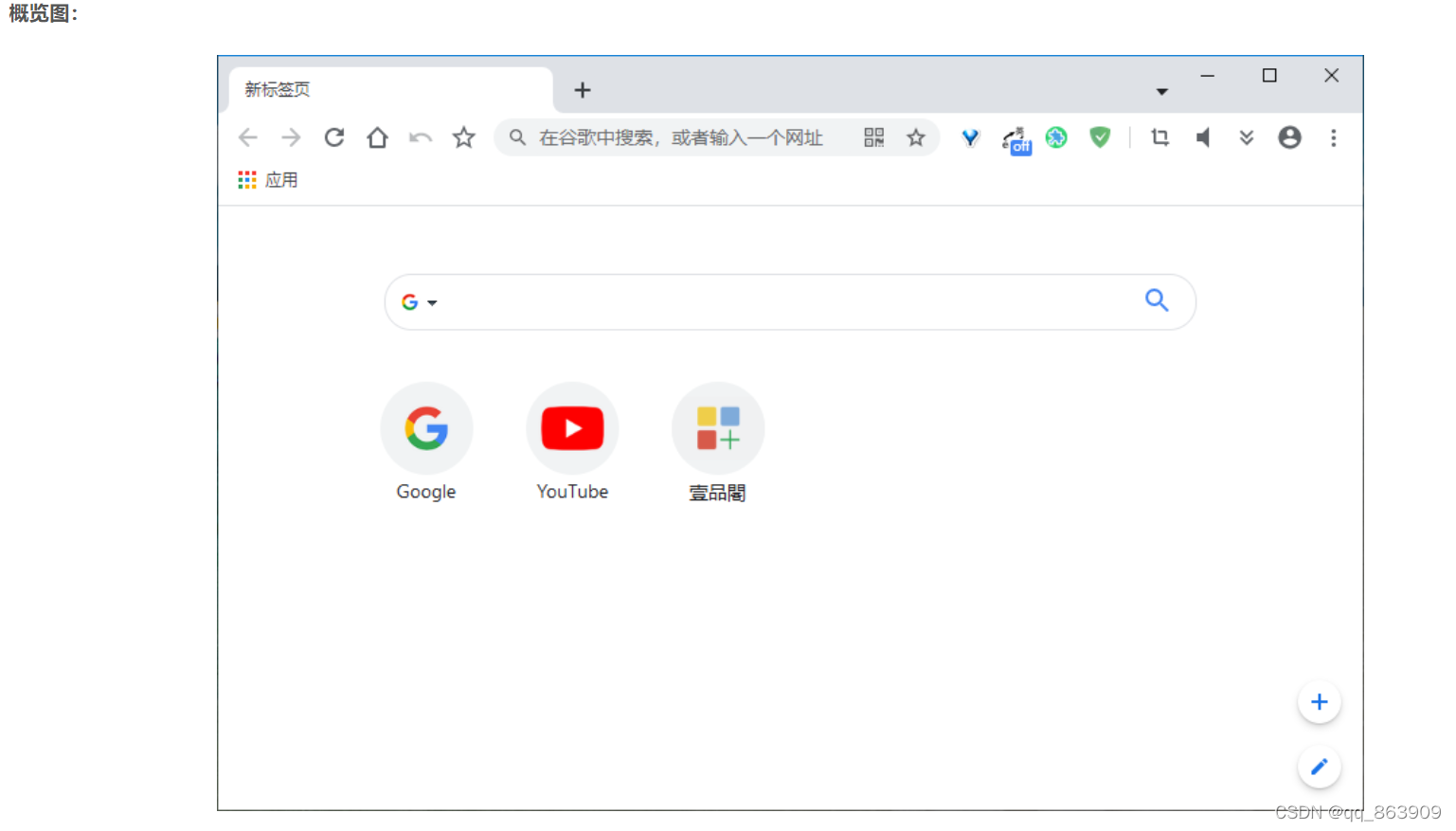This screenshot has width=1456, height=831.
Task: Open tab list dropdown arrow in title bar
Action: (1161, 92)
